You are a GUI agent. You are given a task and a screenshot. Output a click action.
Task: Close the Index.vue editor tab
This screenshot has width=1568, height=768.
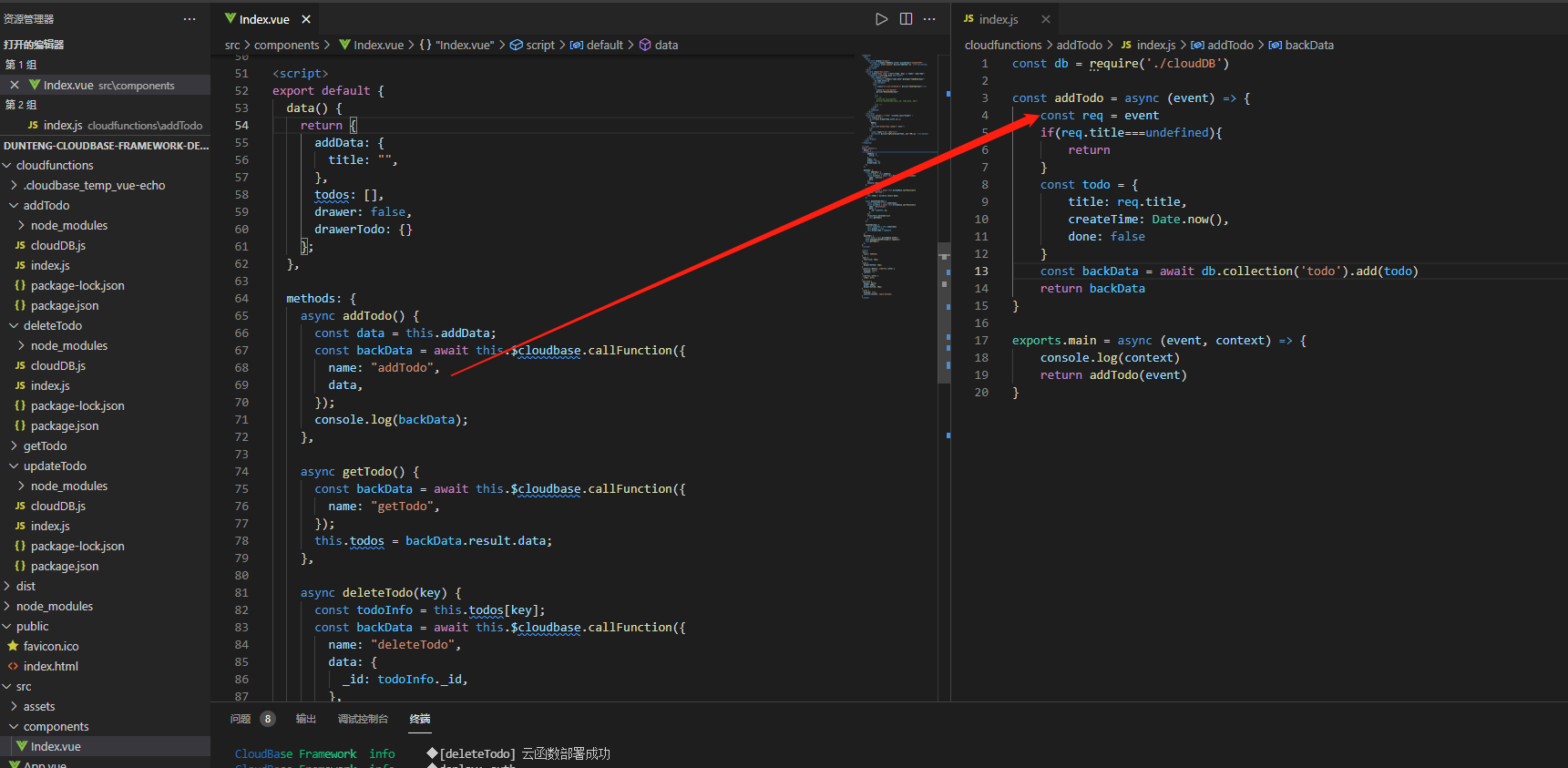tap(306, 19)
